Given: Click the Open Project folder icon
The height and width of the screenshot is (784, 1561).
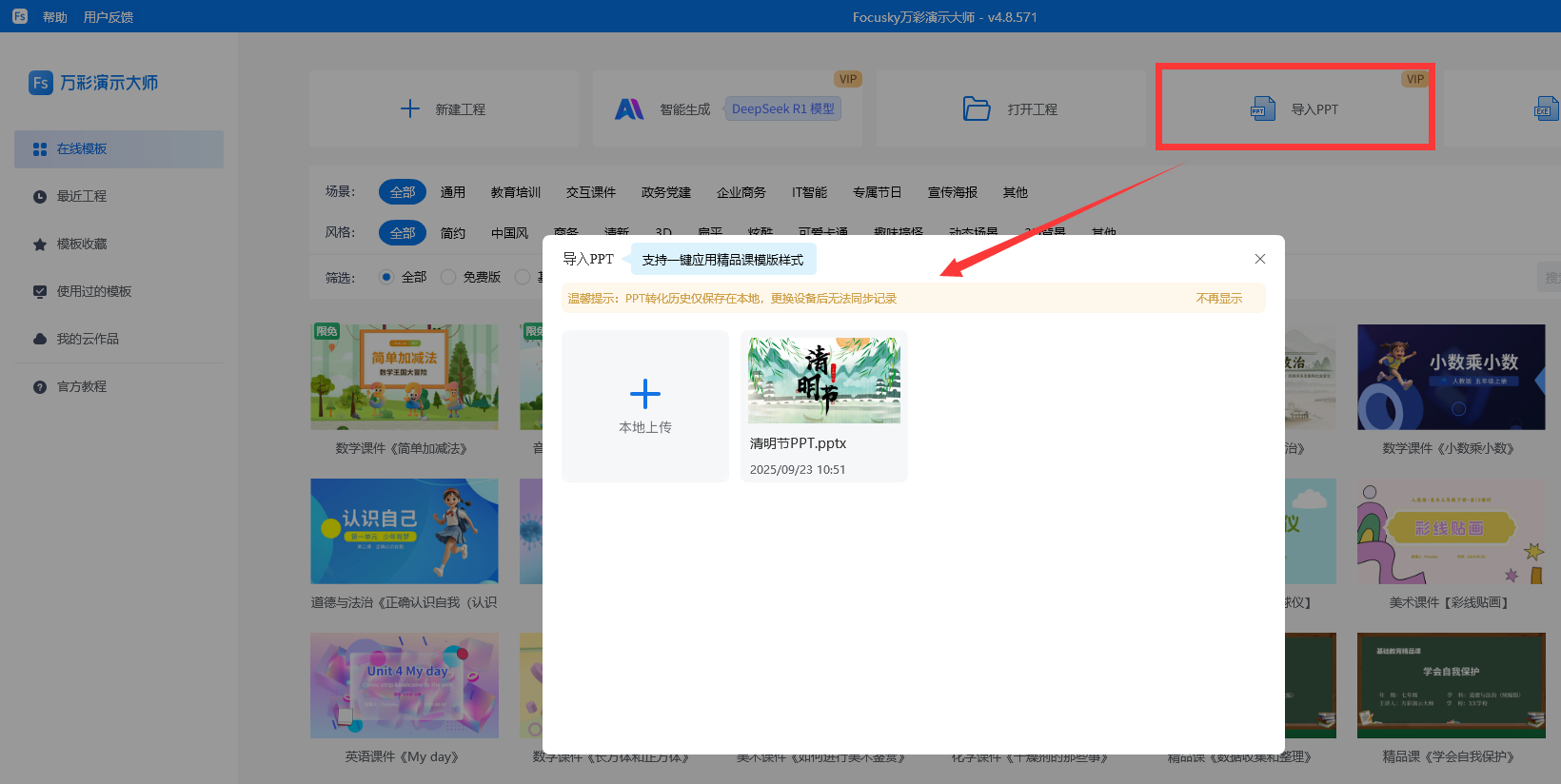Looking at the screenshot, I should (x=976, y=109).
